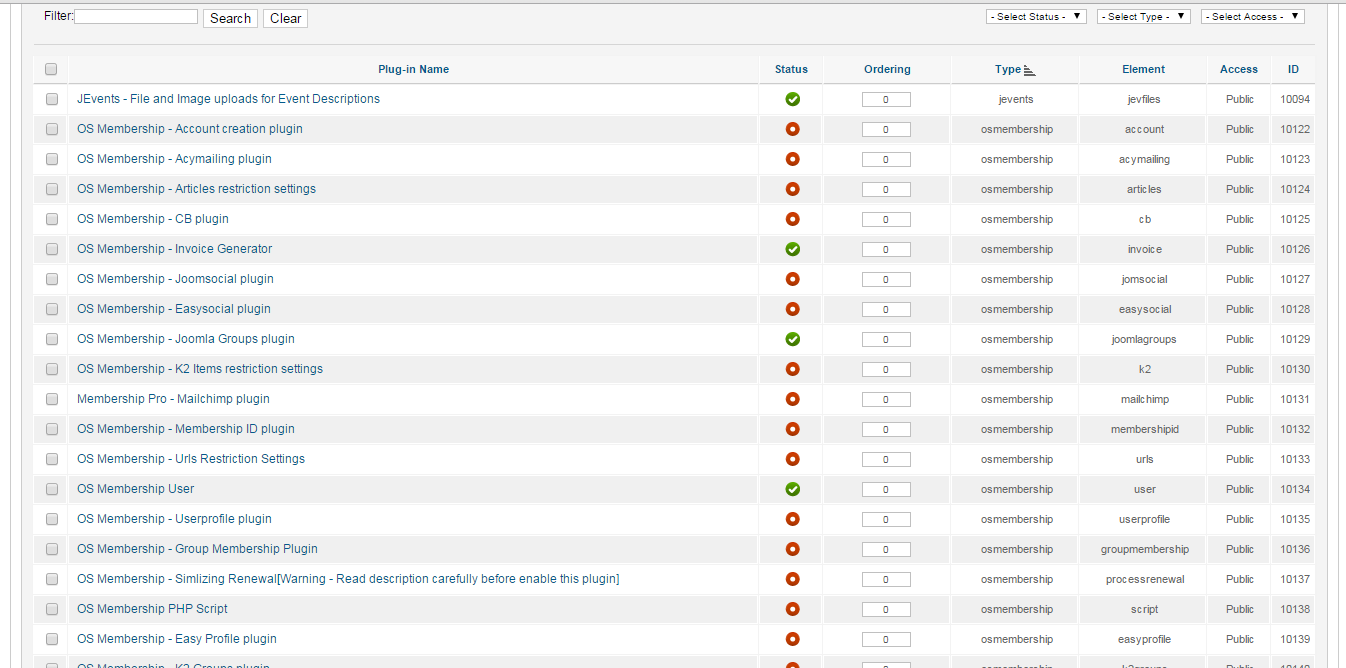
Task: Check the Joomla Groups plugin checkbox
Action: click(52, 339)
